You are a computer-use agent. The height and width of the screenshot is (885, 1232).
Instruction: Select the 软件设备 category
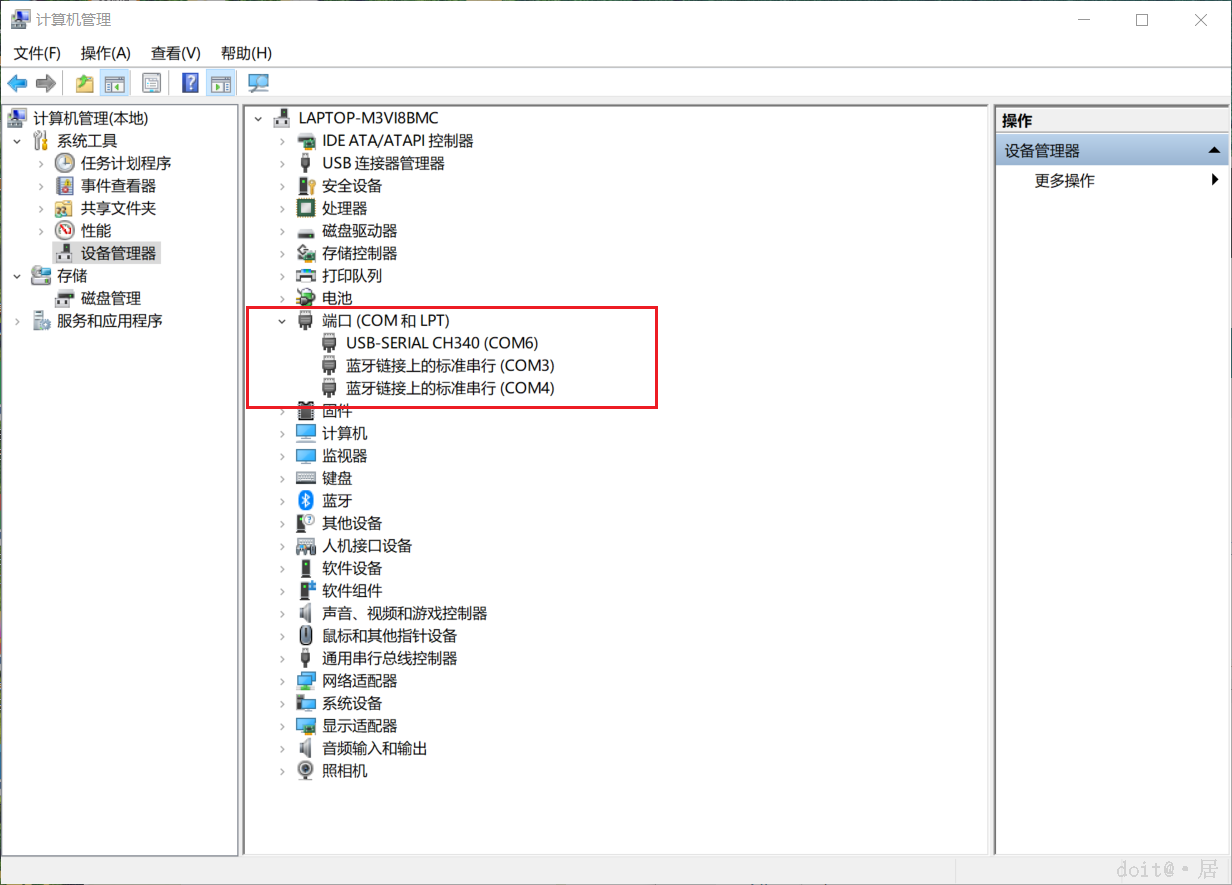pyautogui.click(x=352, y=568)
